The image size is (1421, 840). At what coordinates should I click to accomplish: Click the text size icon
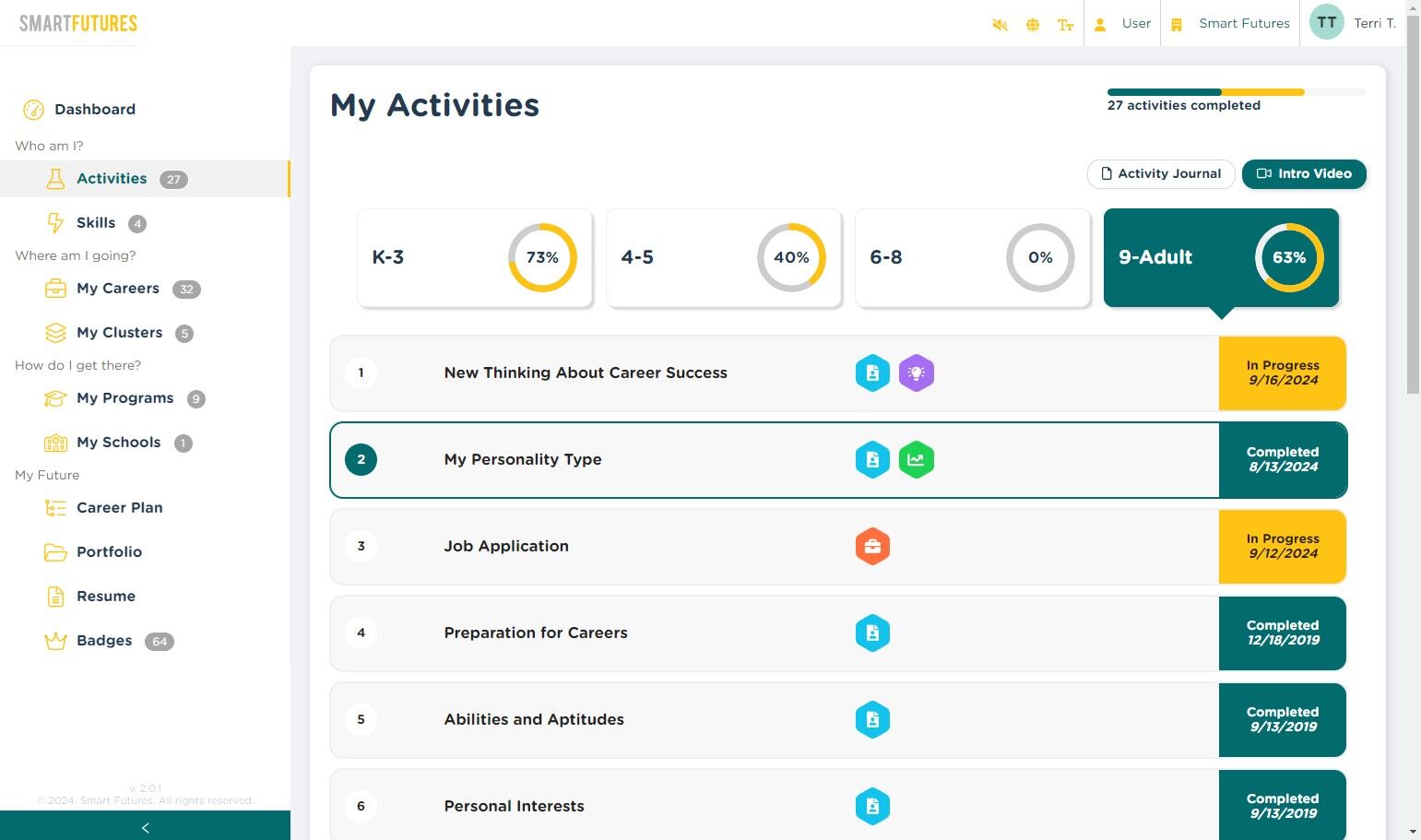tap(1065, 25)
